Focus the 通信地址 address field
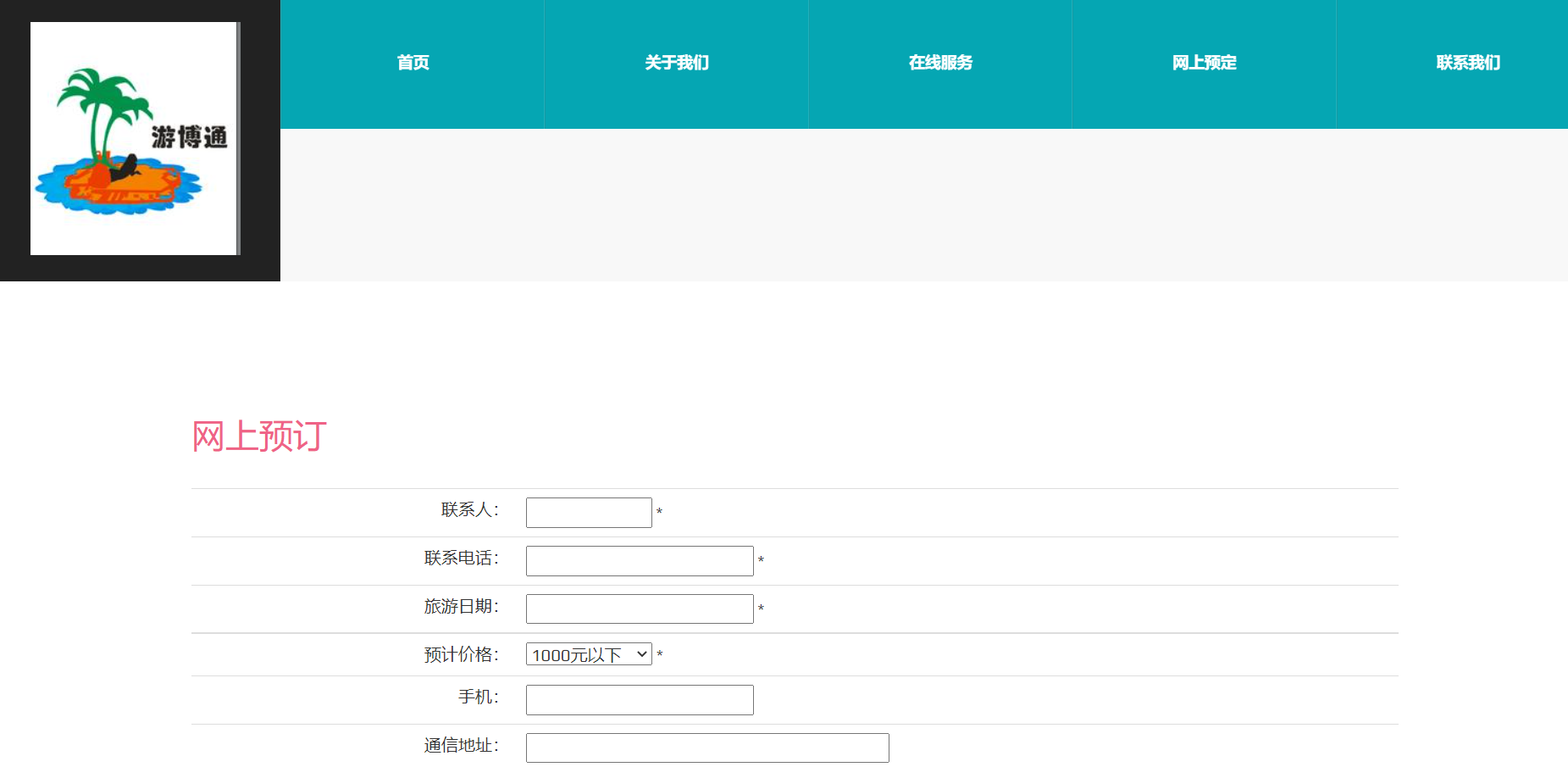This screenshot has height=767, width=1568. [x=707, y=748]
